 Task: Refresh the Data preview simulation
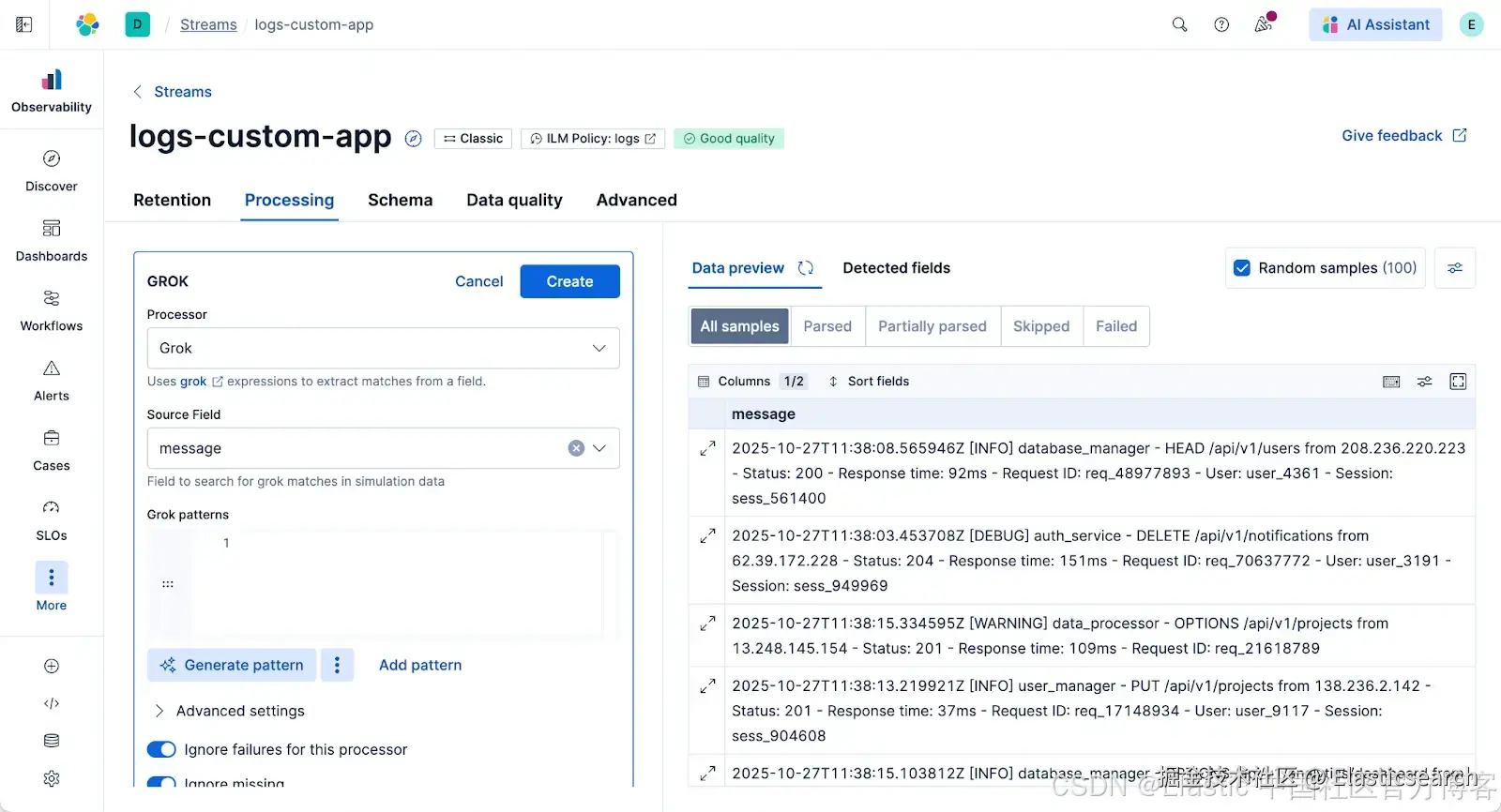pos(805,268)
